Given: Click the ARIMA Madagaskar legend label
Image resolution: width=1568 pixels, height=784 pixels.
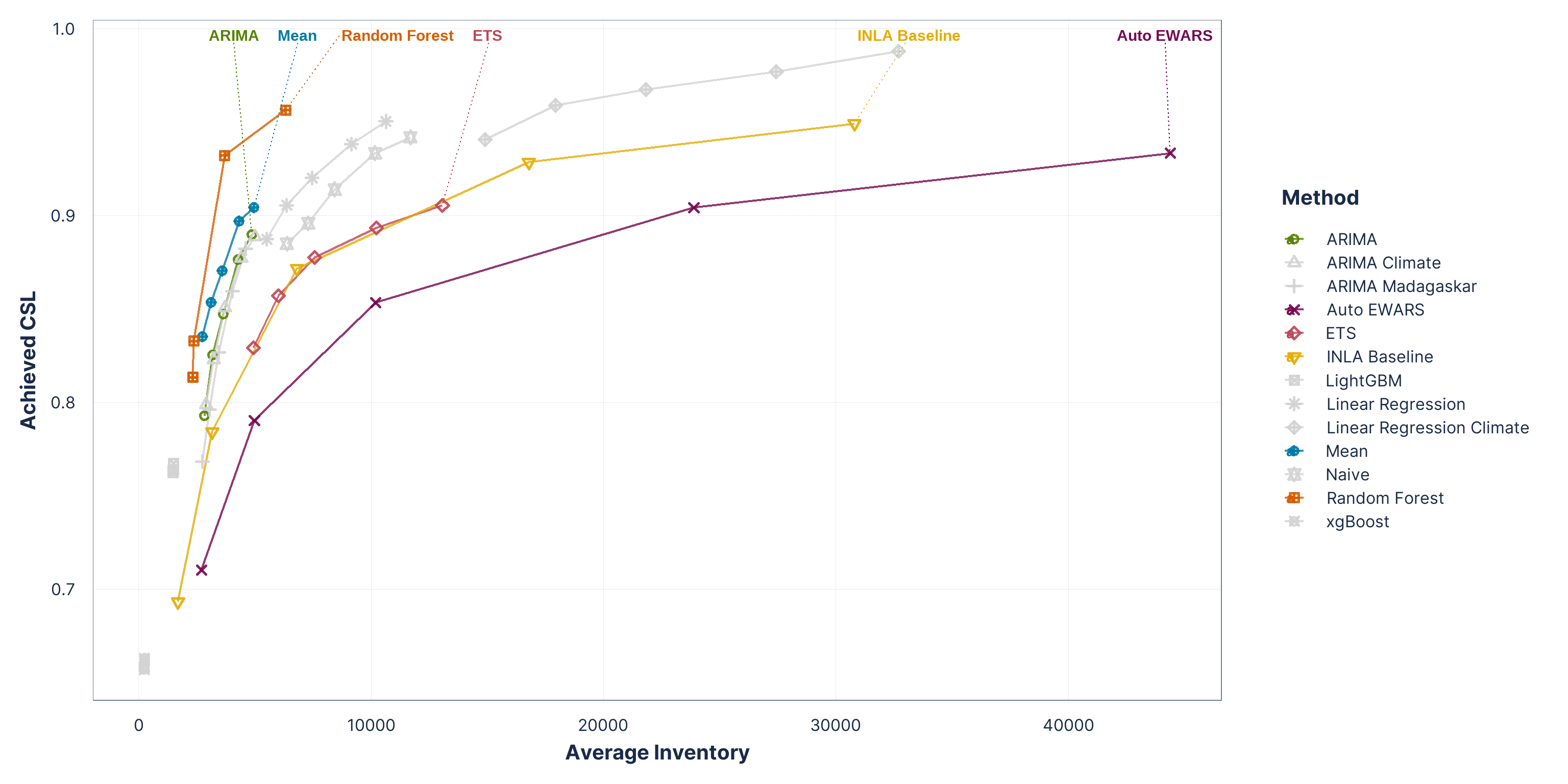Looking at the screenshot, I should pyautogui.click(x=1401, y=286).
